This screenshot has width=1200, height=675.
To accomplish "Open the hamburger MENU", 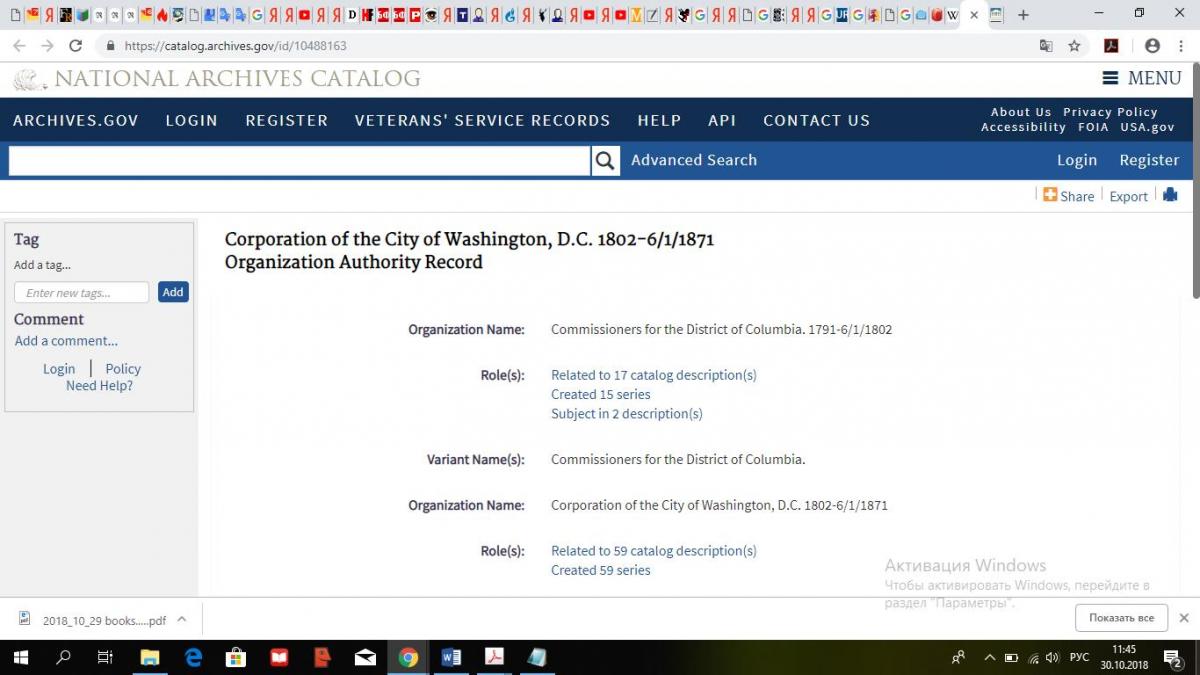I will (x=1142, y=78).
